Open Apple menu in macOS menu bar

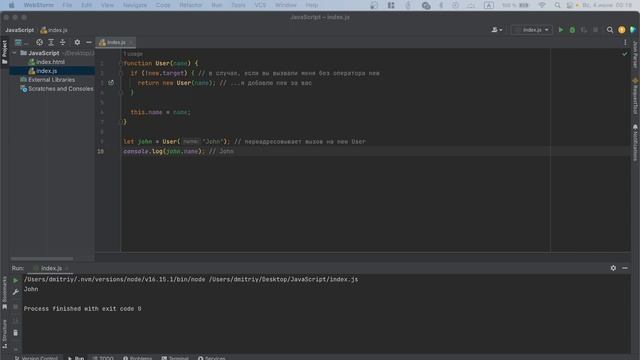tap(11, 5)
